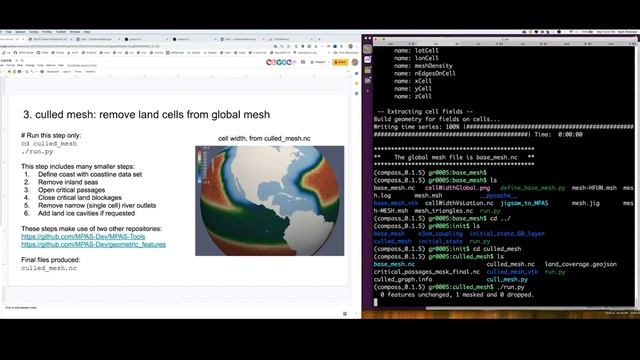
Task: Click the terminal cursor on the empty prompt
Action: [x=376, y=302]
